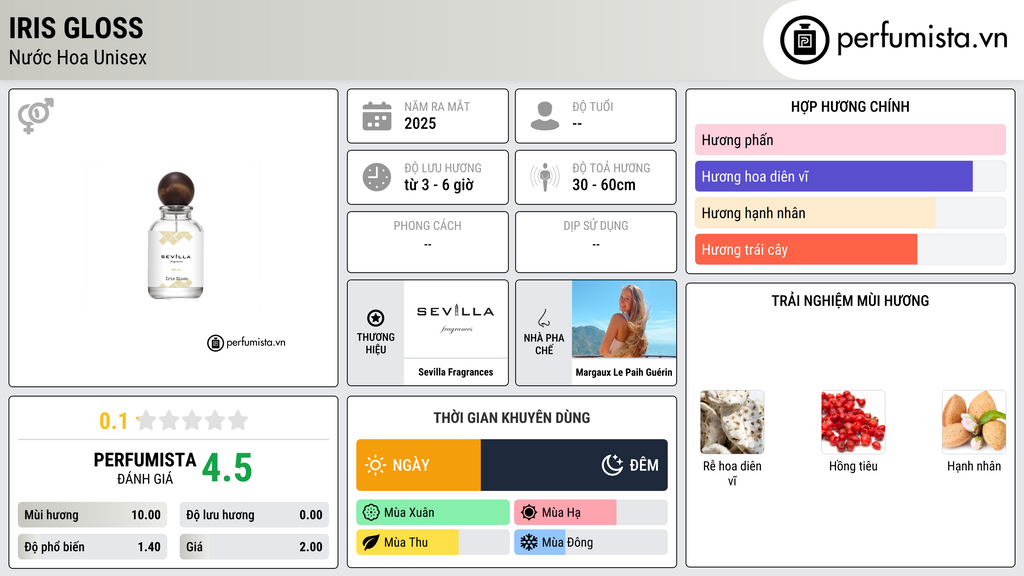Click the longevity value từ 3 - 6 giờ
Viewport: 1024px width, 576px height.
[439, 185]
